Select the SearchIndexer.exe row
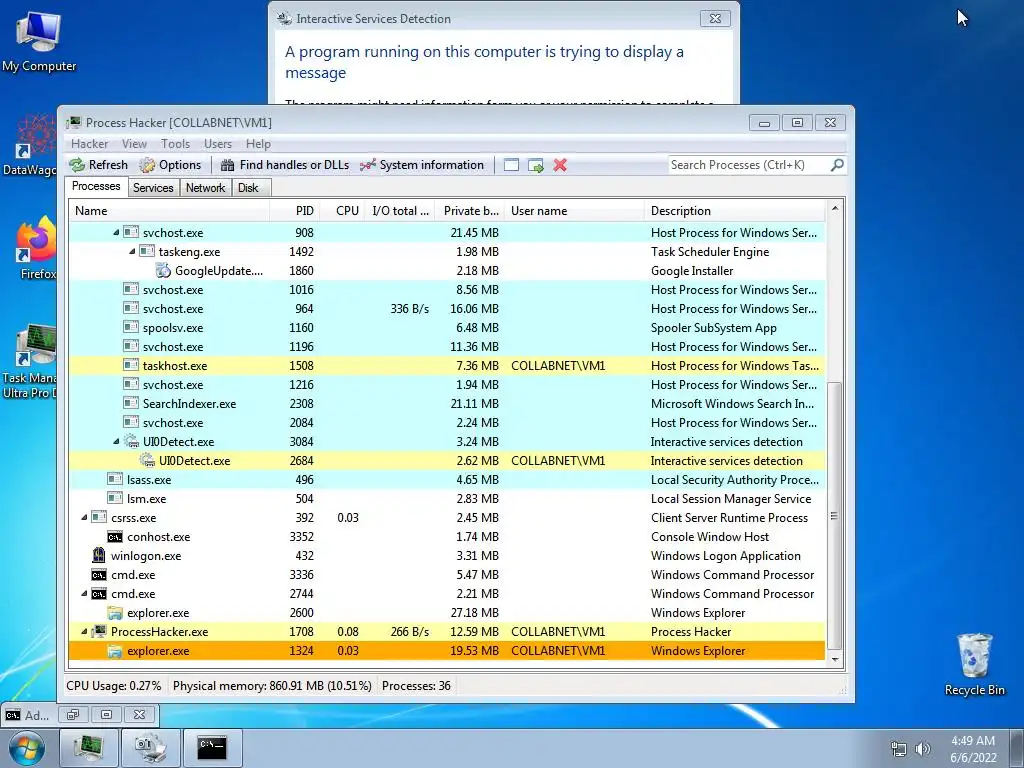The width and height of the screenshot is (1024, 768). (x=447, y=404)
